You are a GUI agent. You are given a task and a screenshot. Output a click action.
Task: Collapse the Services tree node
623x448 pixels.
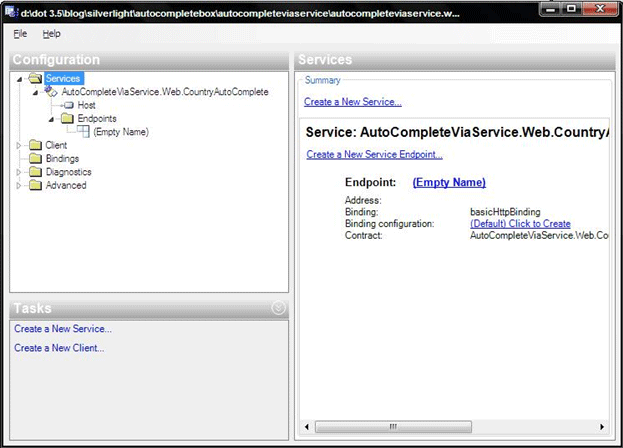(x=20, y=78)
